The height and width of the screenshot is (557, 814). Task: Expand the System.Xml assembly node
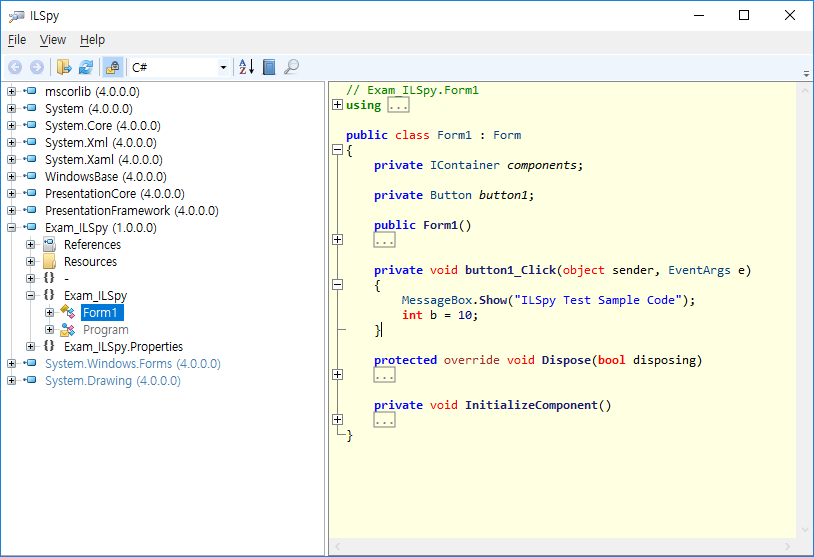coord(11,142)
